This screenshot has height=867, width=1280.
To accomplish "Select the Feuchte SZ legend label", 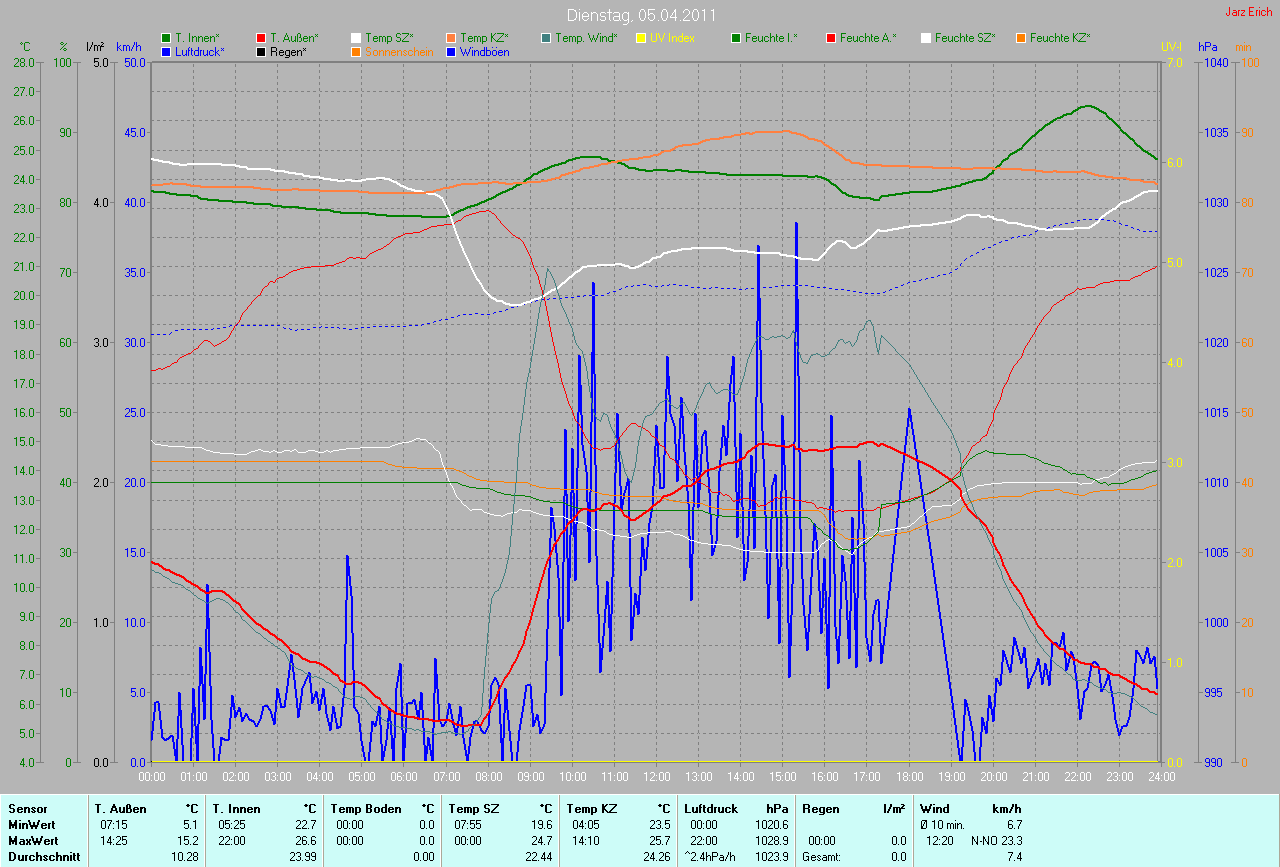I will (x=965, y=38).
